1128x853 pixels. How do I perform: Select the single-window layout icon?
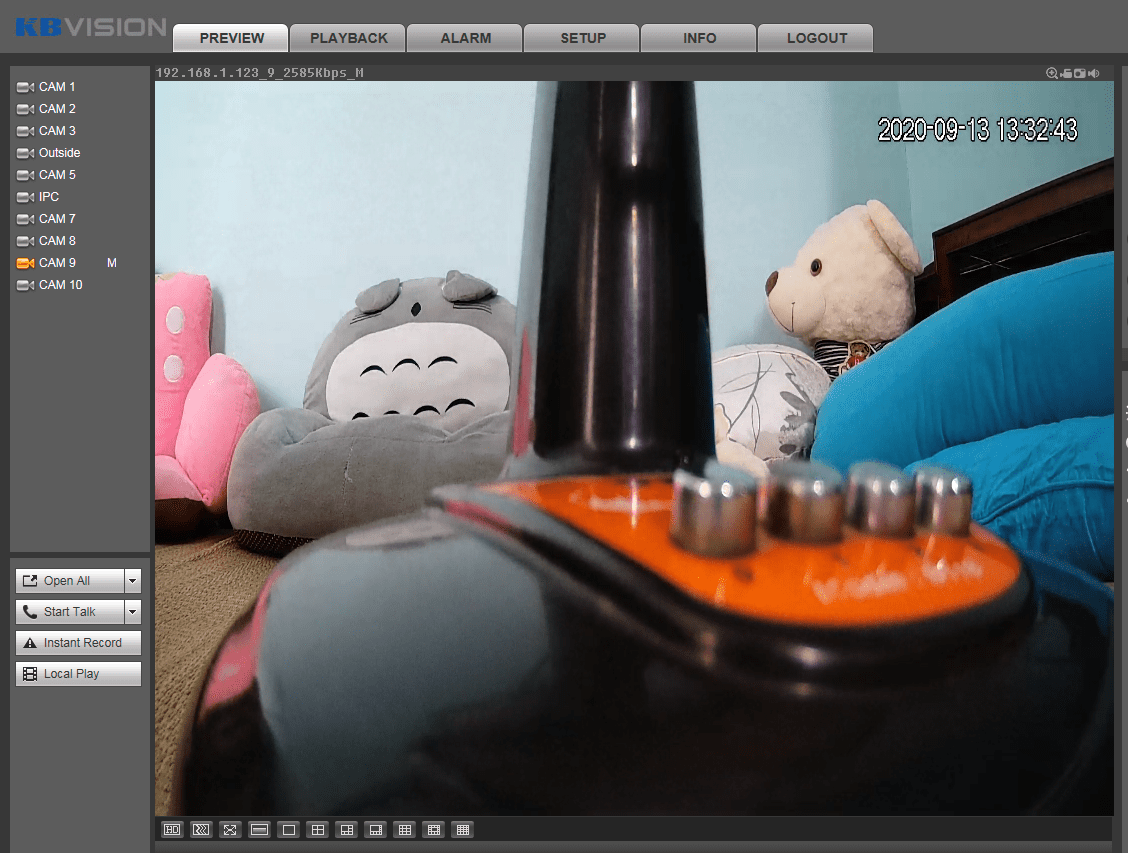(288, 830)
